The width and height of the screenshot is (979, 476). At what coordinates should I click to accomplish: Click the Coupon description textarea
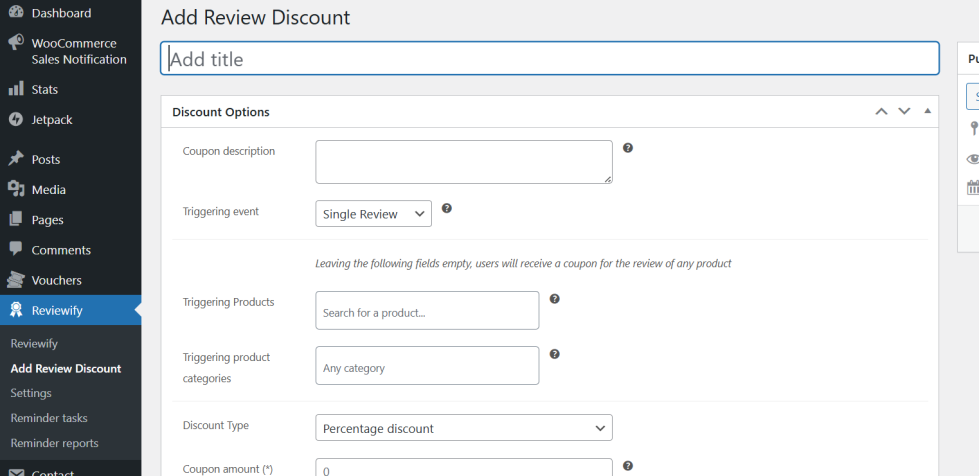coord(464,162)
